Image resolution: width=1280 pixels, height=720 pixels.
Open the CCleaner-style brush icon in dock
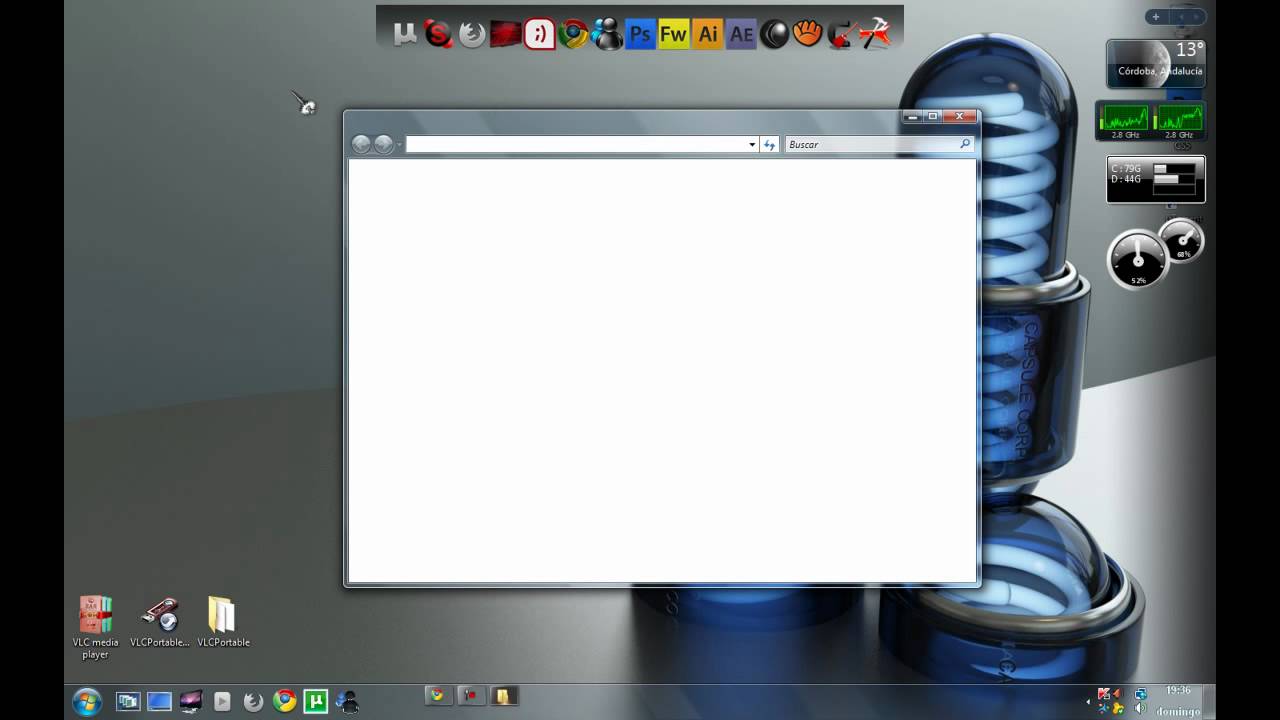842,35
